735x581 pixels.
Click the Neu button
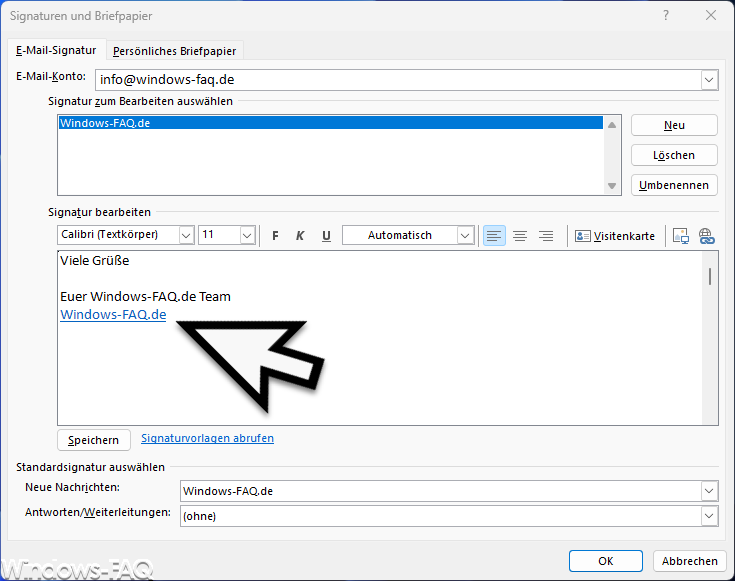674,125
